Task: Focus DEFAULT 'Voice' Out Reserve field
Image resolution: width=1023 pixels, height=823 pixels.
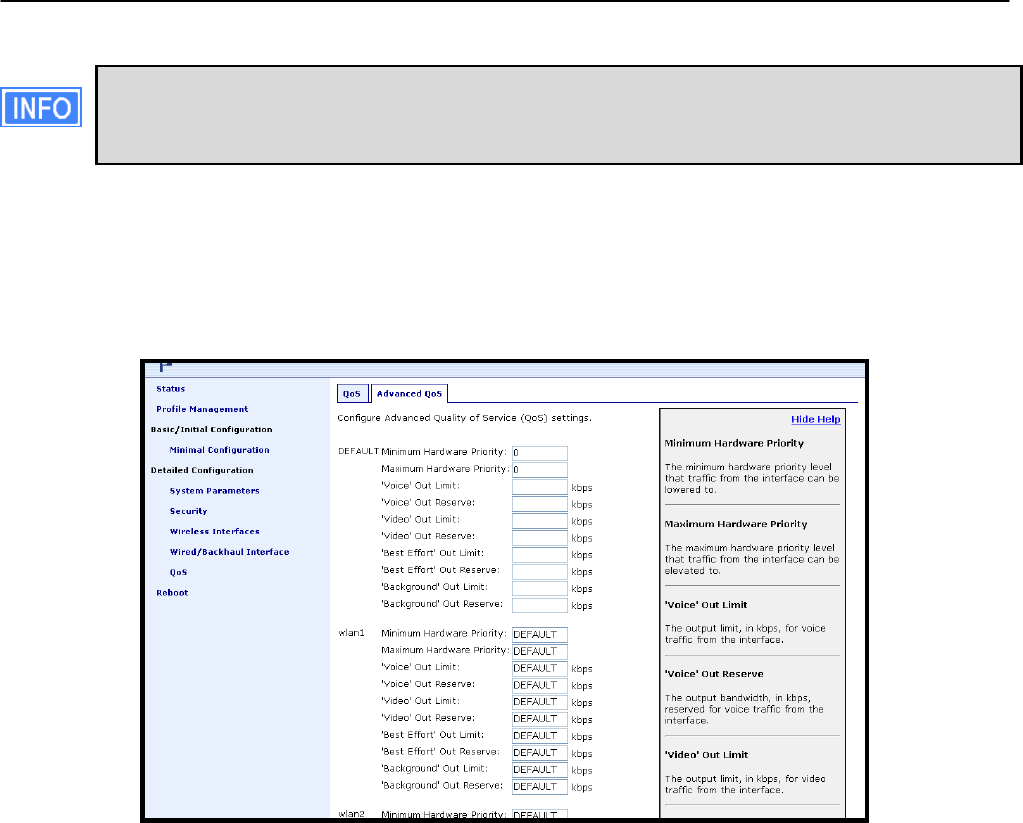Action: click(x=540, y=504)
